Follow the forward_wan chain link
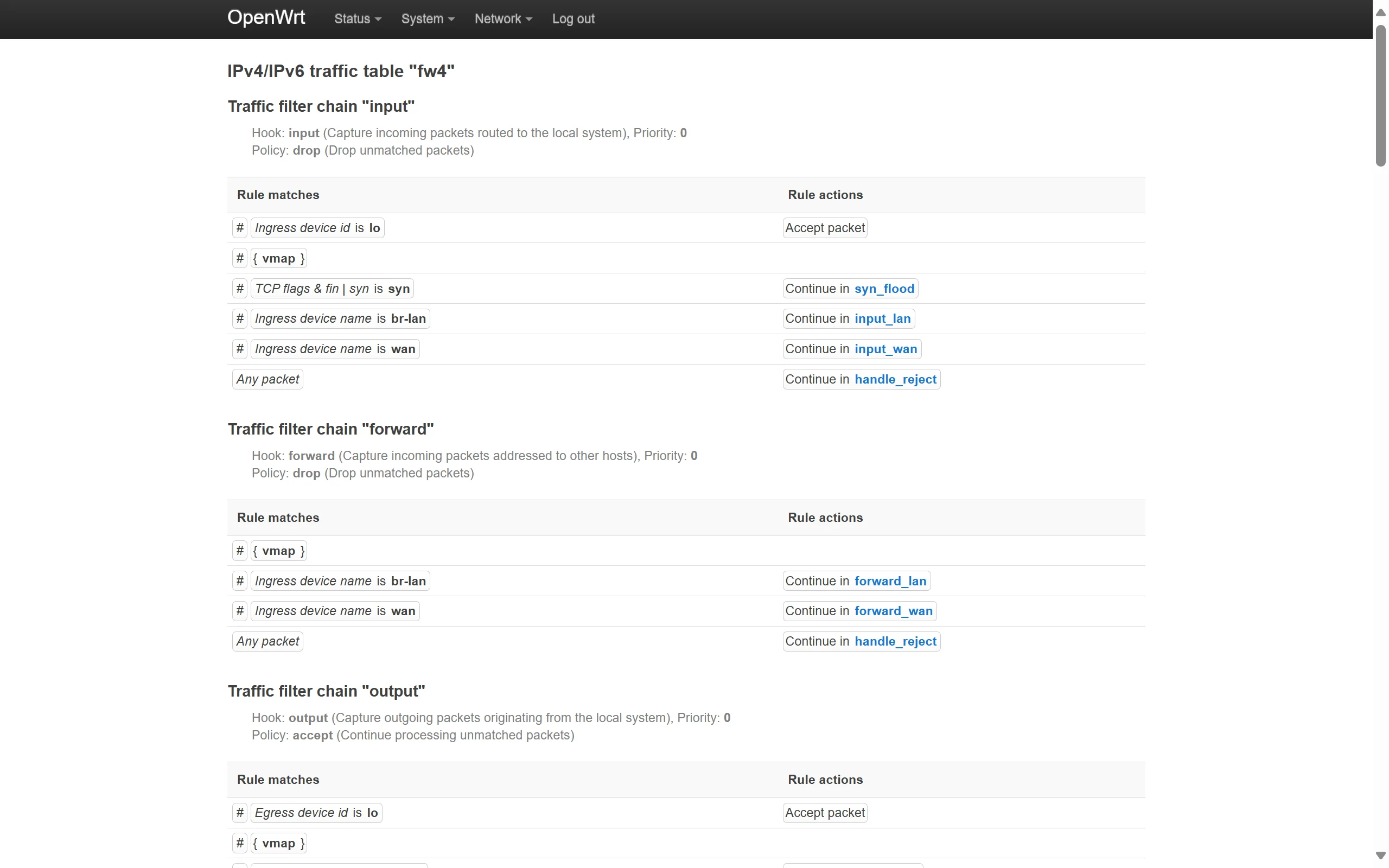The width and height of the screenshot is (1389, 868). (x=893, y=611)
